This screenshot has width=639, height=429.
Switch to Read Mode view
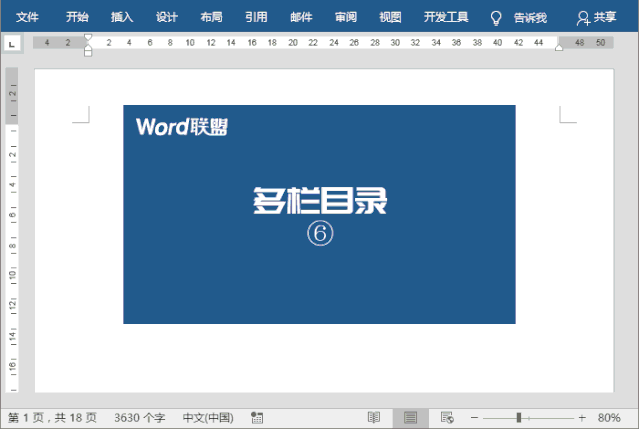[x=374, y=418]
